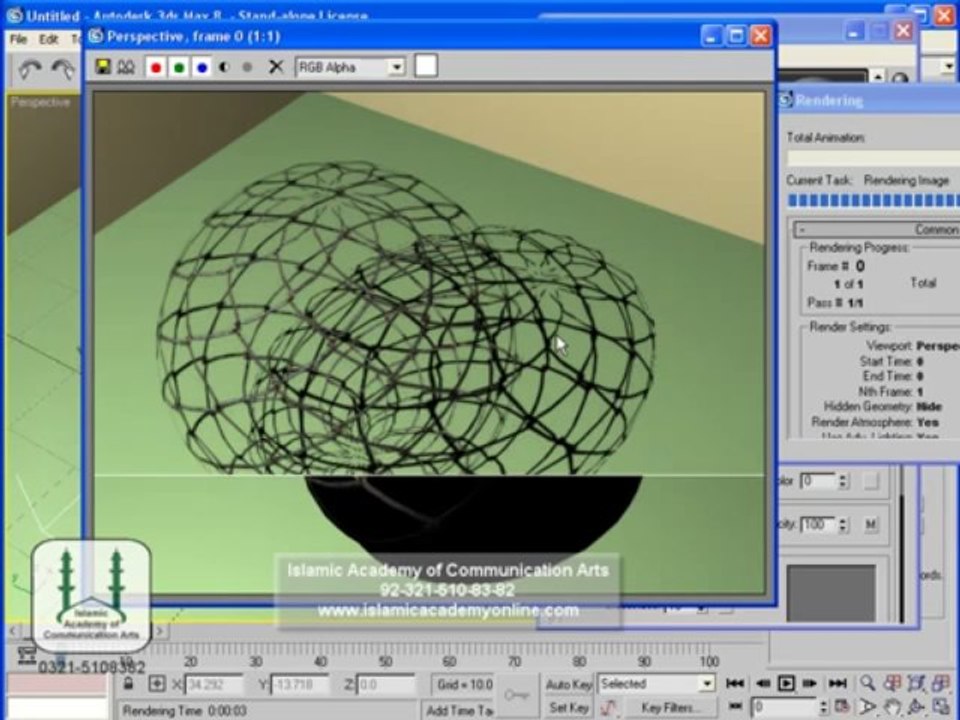The image size is (960, 720).
Task: Click the key tangent curve icon
Action: click(608, 708)
